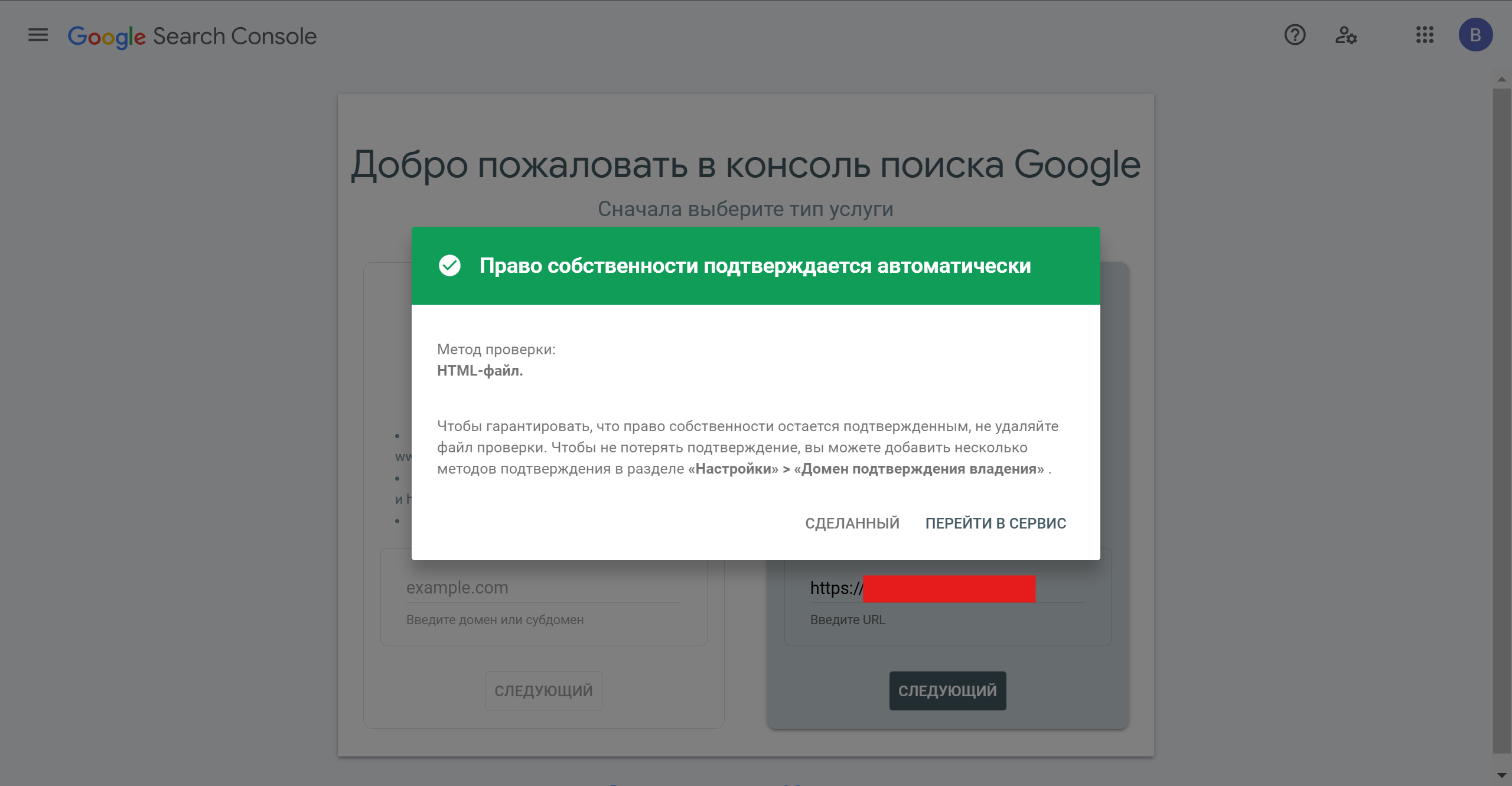Viewport: 1512px width, 786px height.
Task: Click the https:// URL input field
Action: click(835, 588)
